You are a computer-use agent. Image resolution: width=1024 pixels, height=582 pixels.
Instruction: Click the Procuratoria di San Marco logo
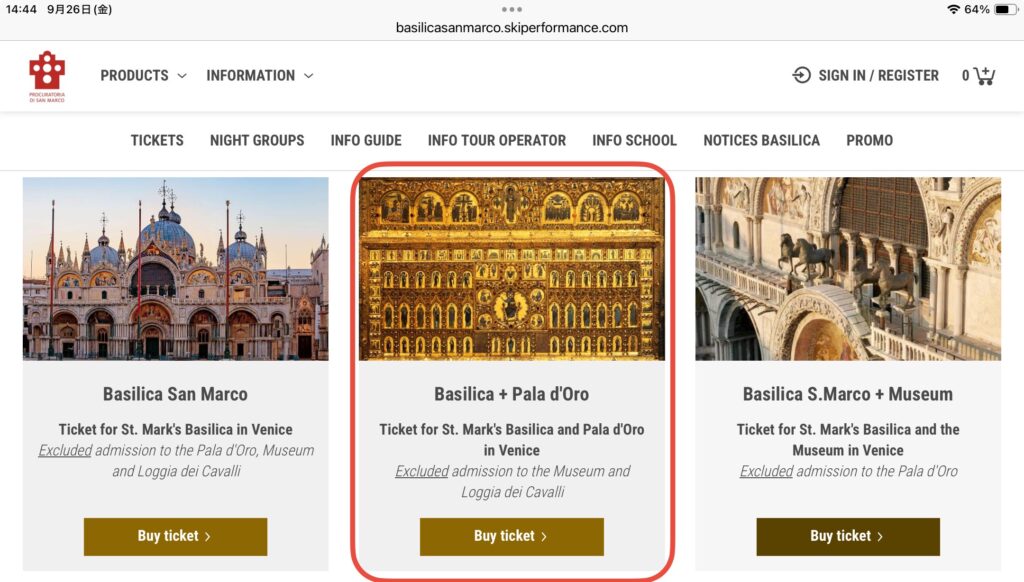(x=46, y=76)
